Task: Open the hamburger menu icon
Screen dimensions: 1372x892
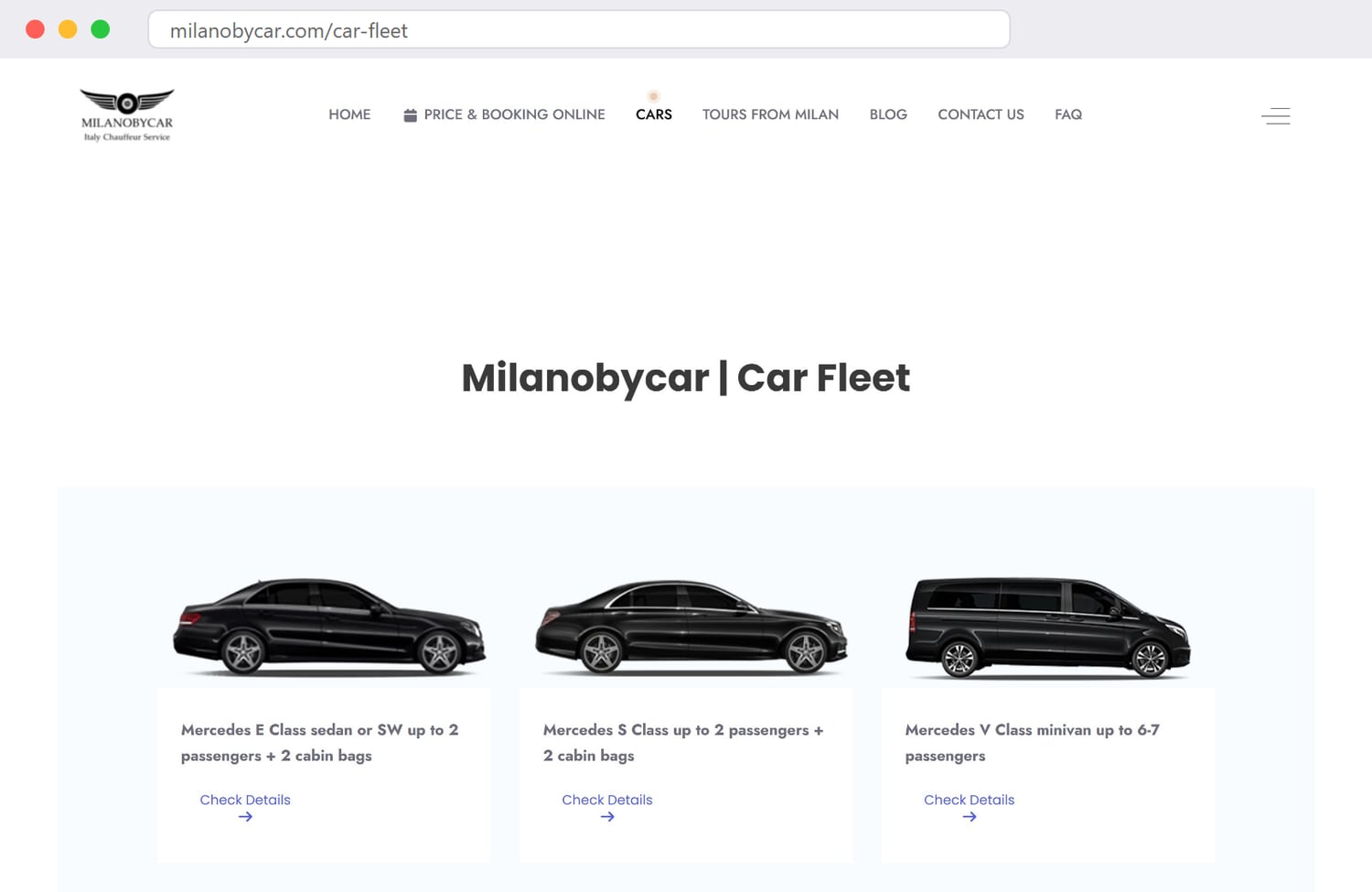Action: 1275,116
